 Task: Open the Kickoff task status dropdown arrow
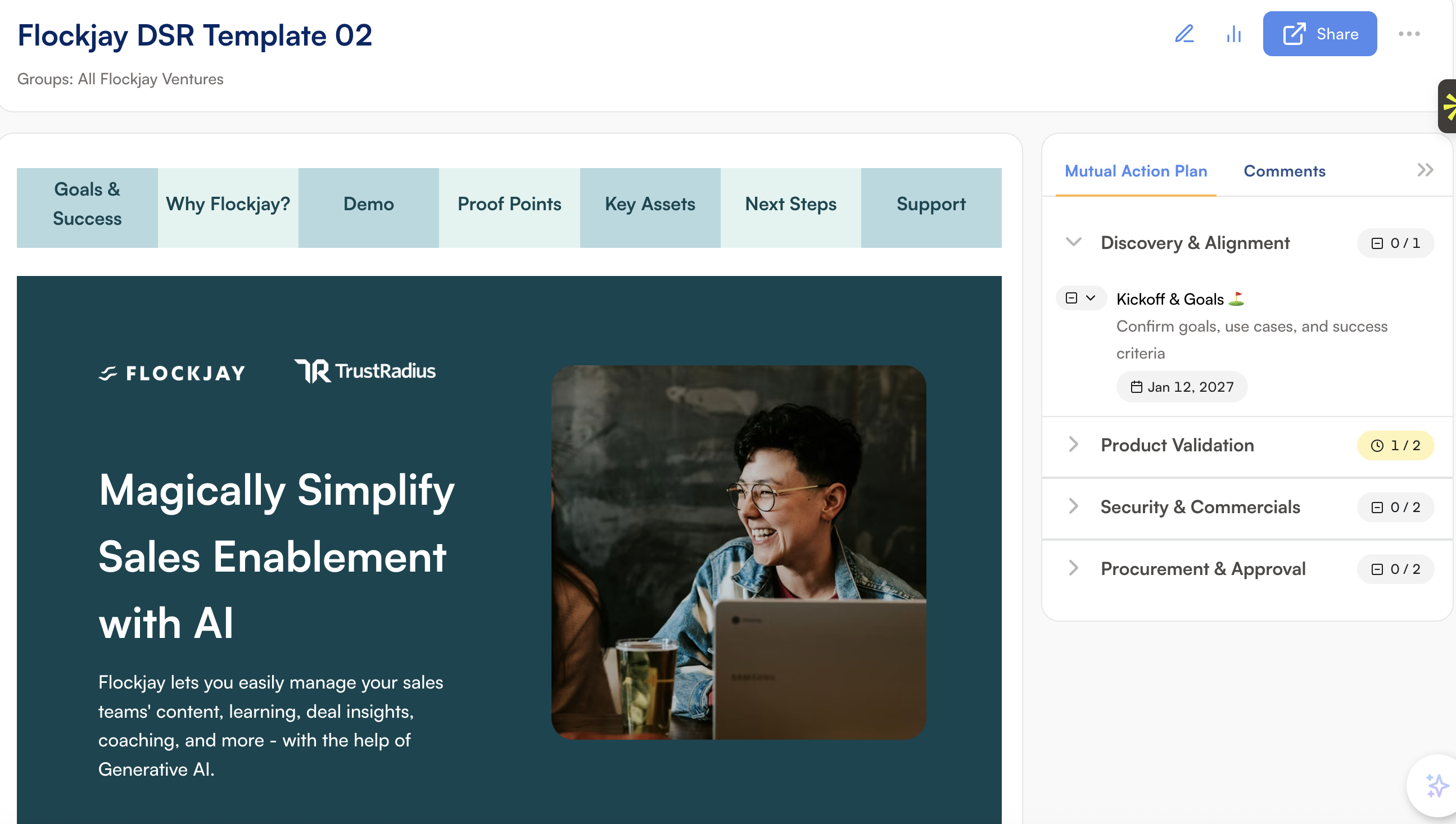(x=1091, y=298)
